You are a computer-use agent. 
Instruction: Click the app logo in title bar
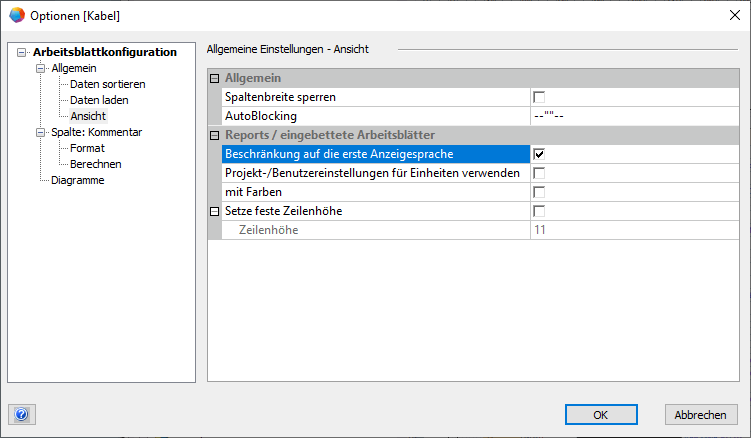click(x=17, y=15)
